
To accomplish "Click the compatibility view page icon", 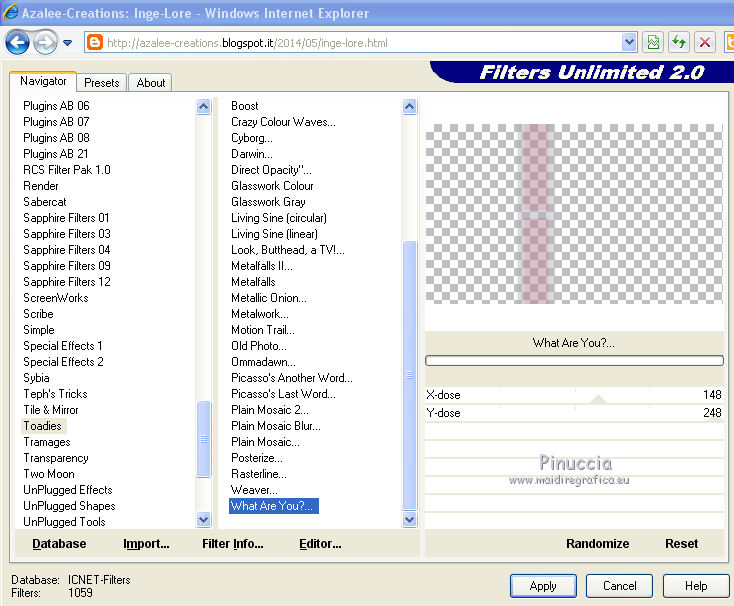I will (653, 43).
